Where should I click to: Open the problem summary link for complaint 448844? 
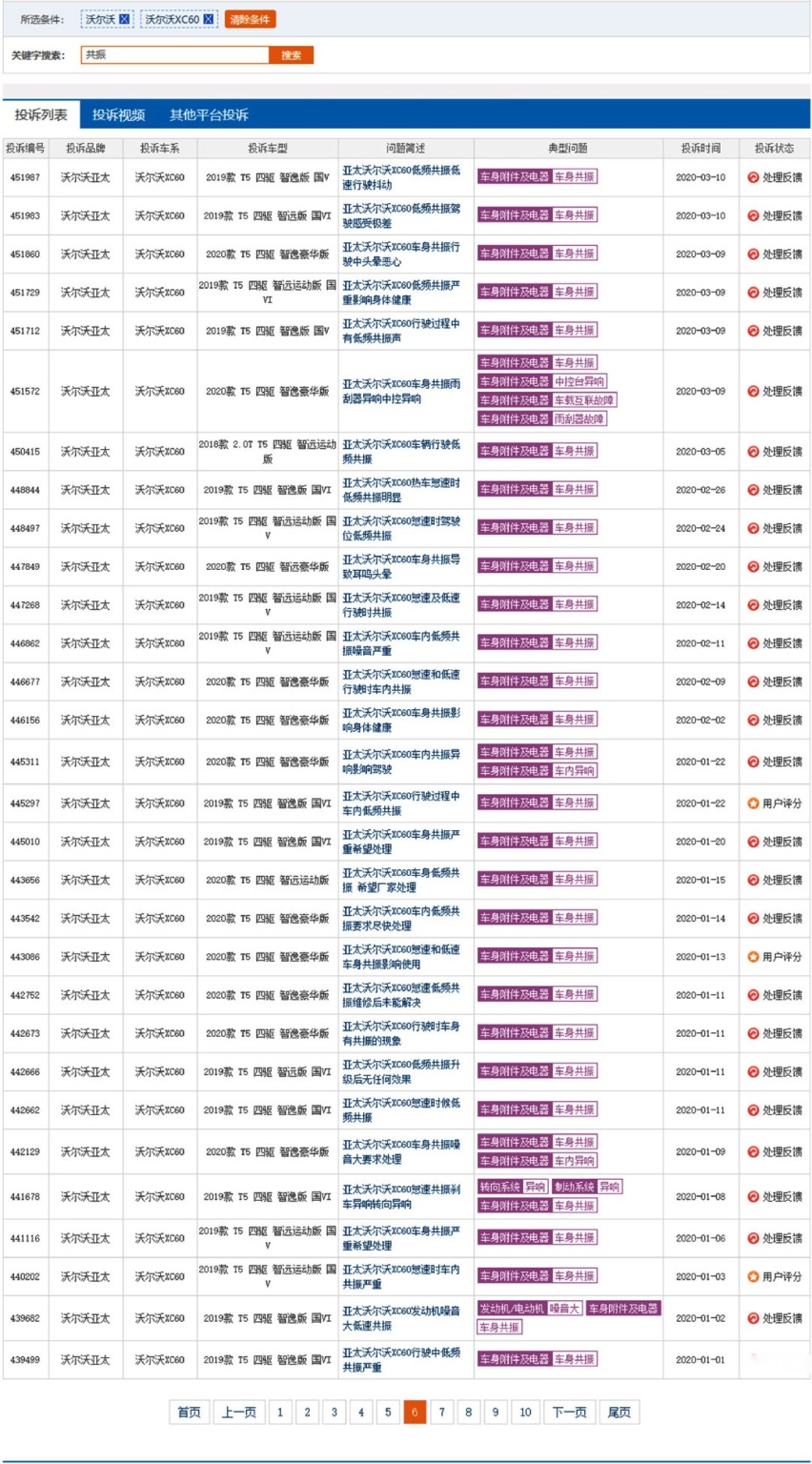click(x=401, y=490)
